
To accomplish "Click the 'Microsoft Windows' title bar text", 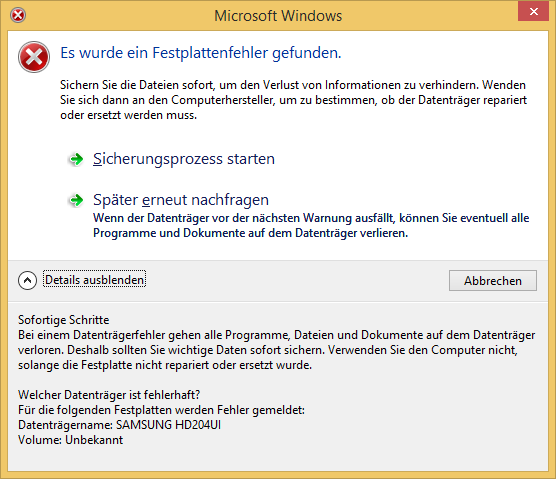I will (x=278, y=16).
